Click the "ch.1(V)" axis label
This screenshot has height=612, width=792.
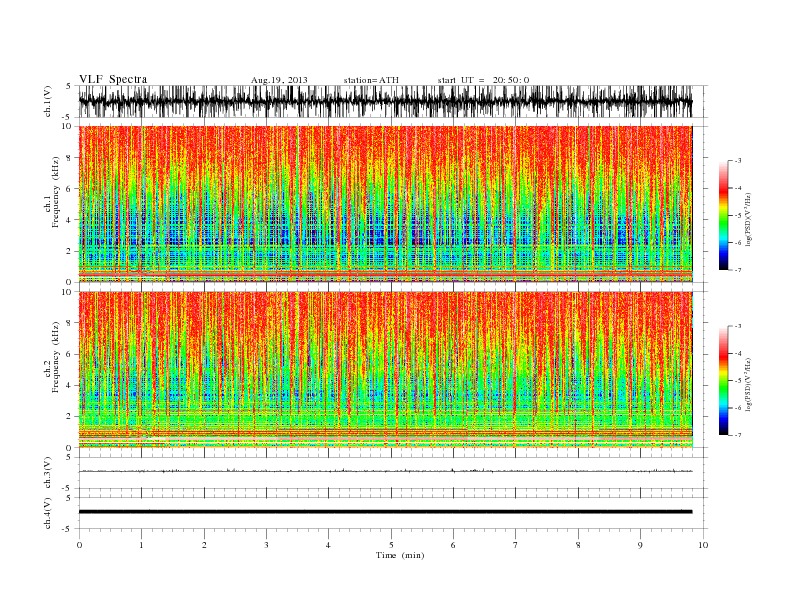(48, 102)
